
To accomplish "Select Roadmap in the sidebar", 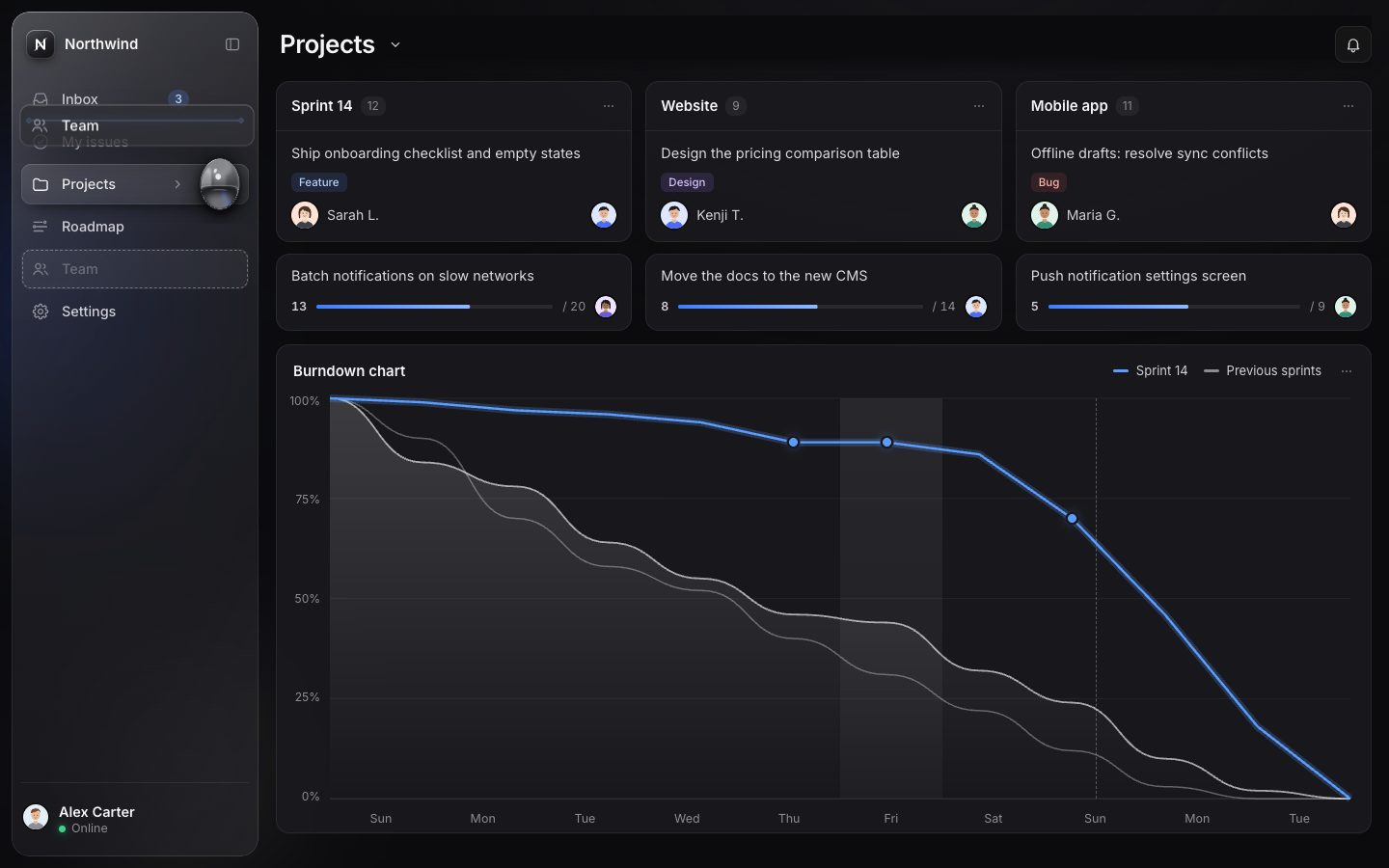I will tap(135, 227).
